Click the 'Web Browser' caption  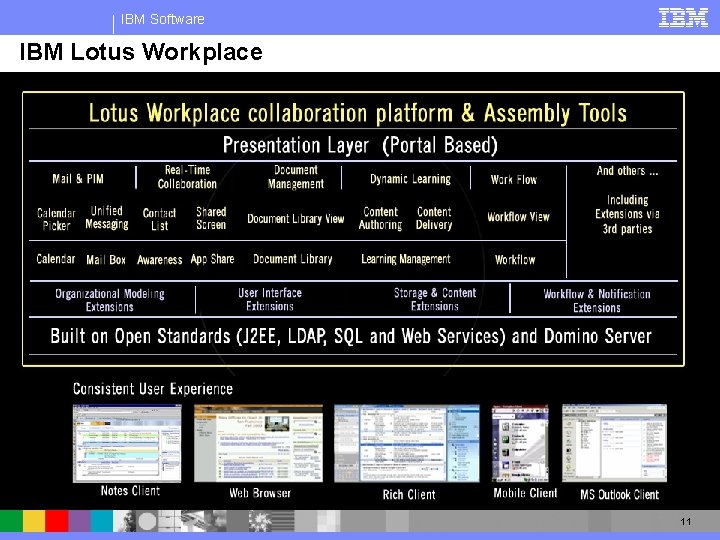(260, 493)
